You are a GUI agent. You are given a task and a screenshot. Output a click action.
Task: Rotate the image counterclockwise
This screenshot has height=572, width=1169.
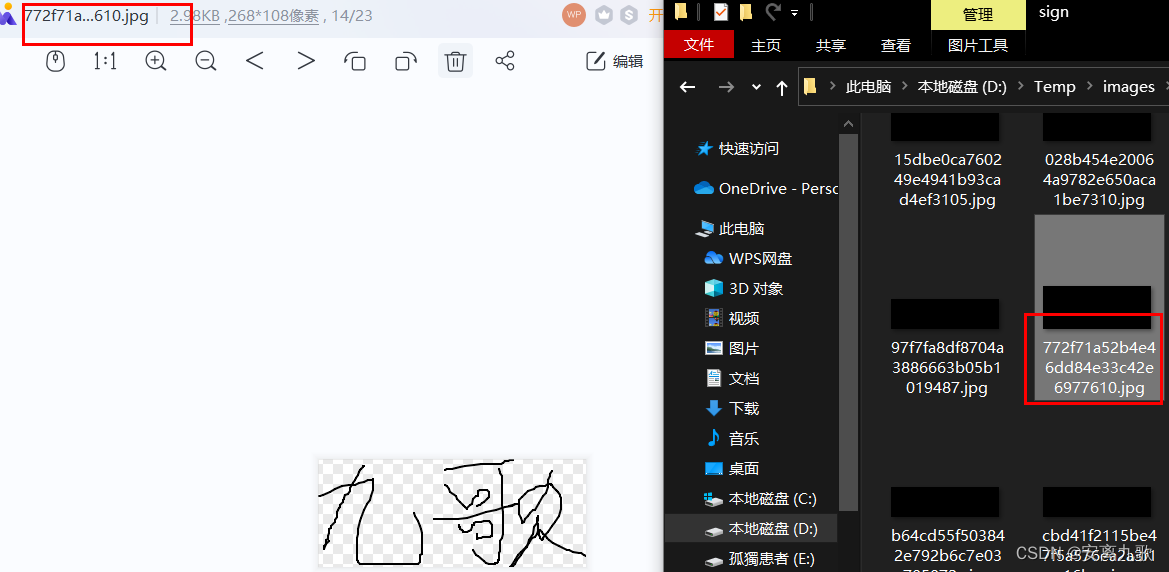click(x=355, y=61)
